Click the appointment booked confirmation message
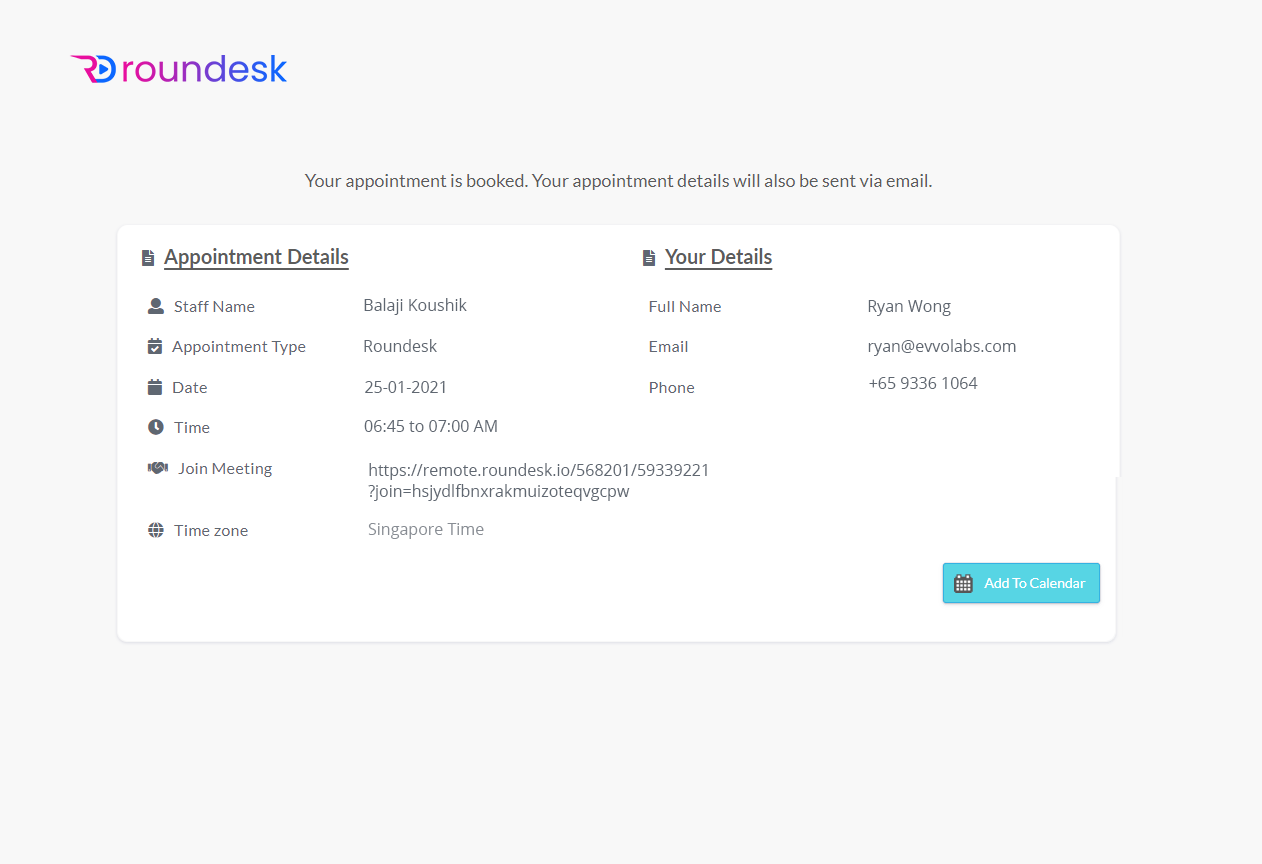The image size is (1262, 864). pyautogui.click(x=618, y=181)
